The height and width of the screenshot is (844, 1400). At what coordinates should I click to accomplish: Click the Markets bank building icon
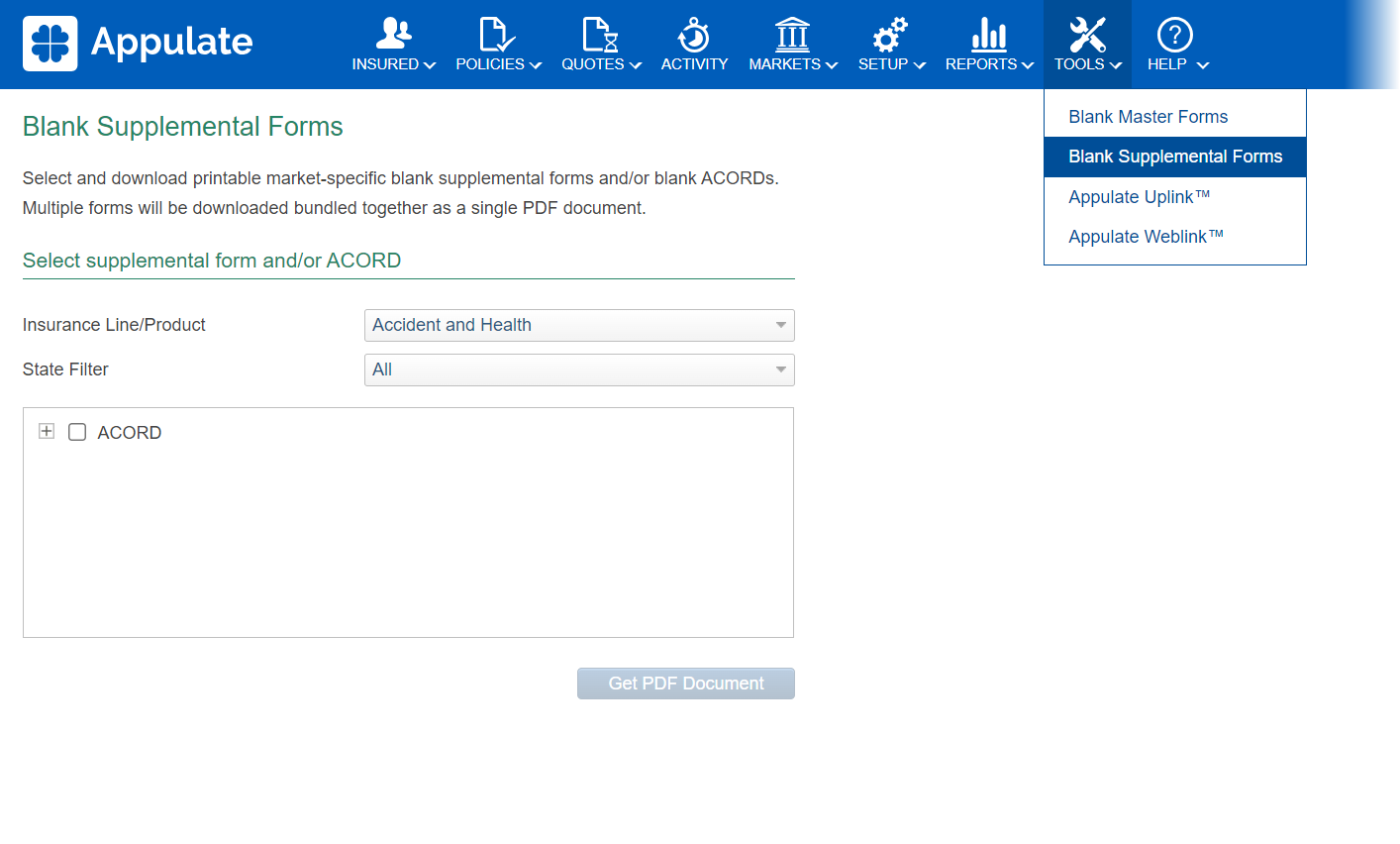coord(792,34)
